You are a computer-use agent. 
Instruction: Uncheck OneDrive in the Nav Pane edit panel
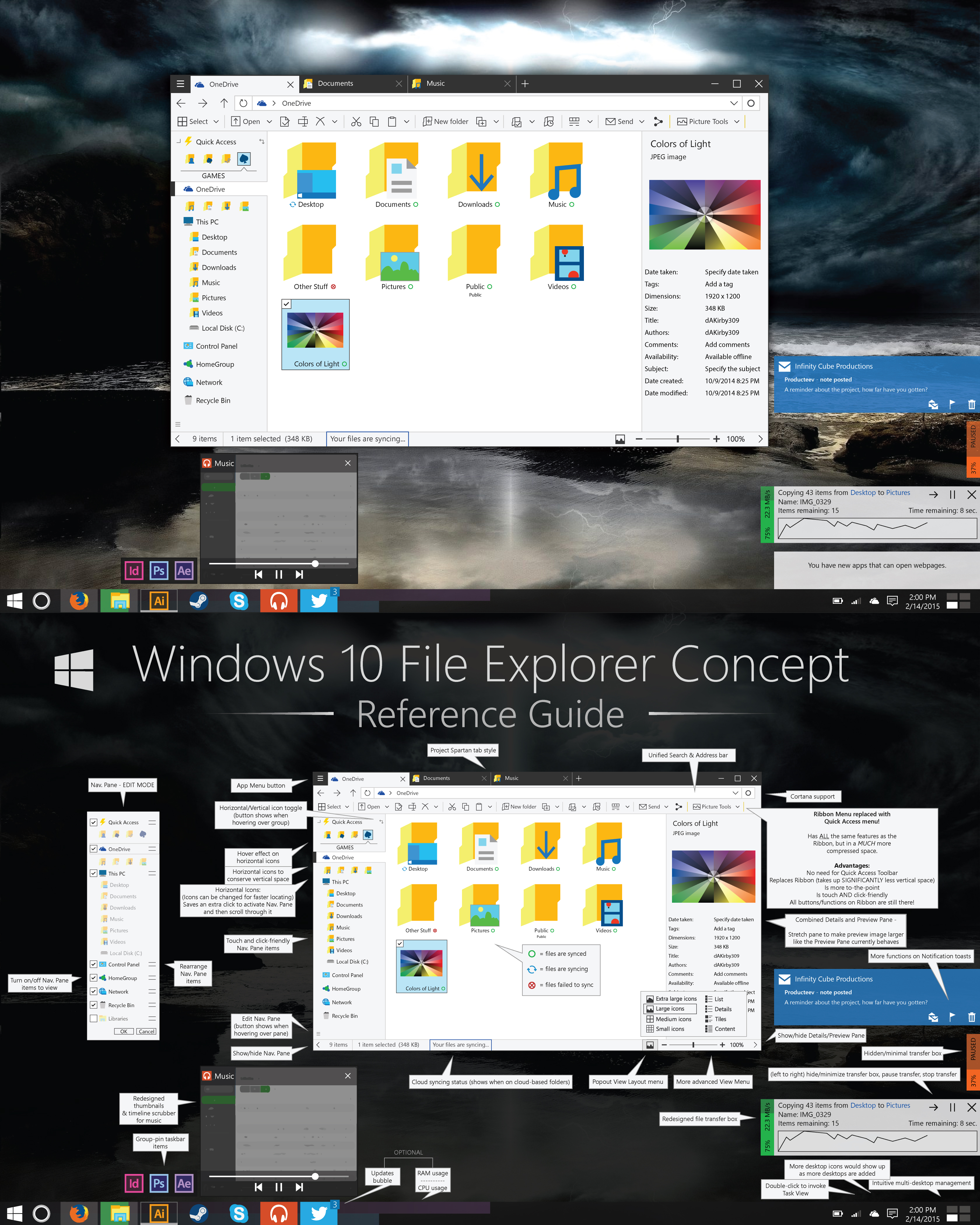pyautogui.click(x=94, y=849)
